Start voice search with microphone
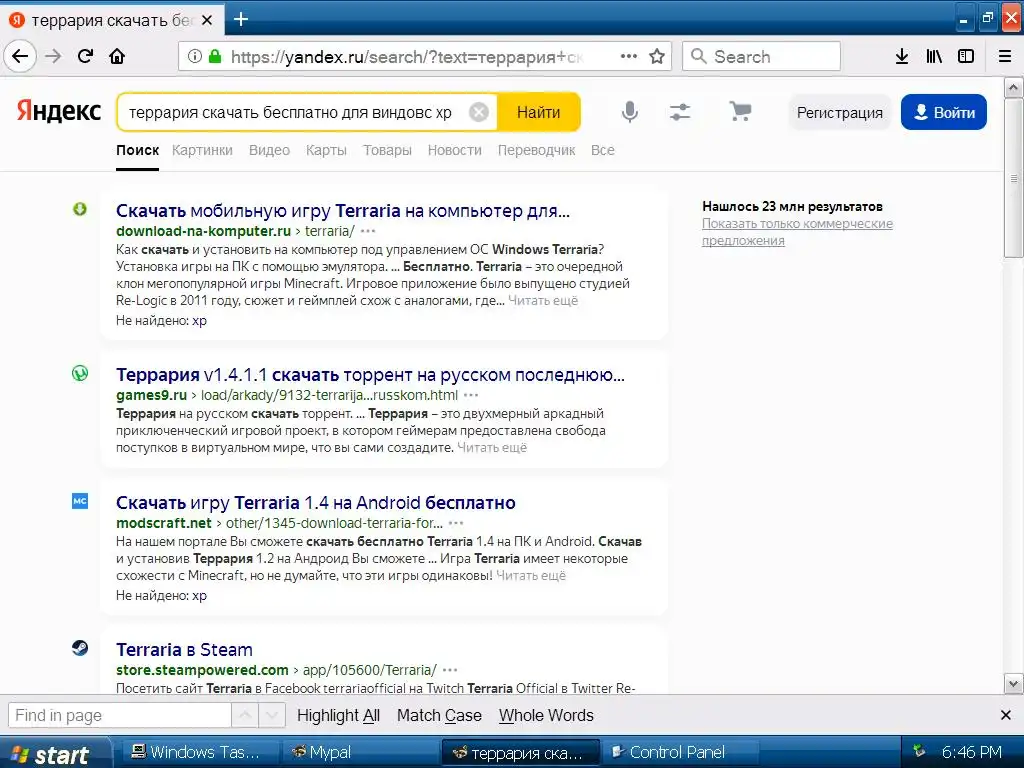The image size is (1024, 768). (x=630, y=112)
